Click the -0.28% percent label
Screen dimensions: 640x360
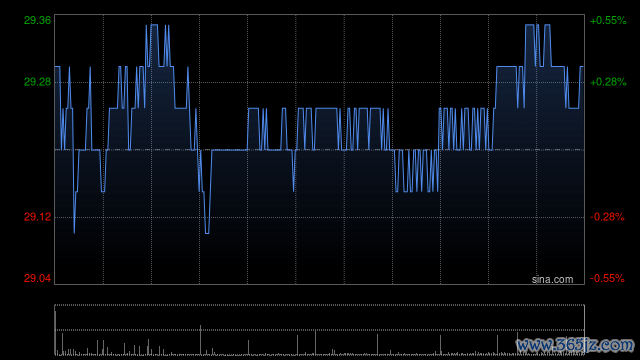[x=607, y=217]
